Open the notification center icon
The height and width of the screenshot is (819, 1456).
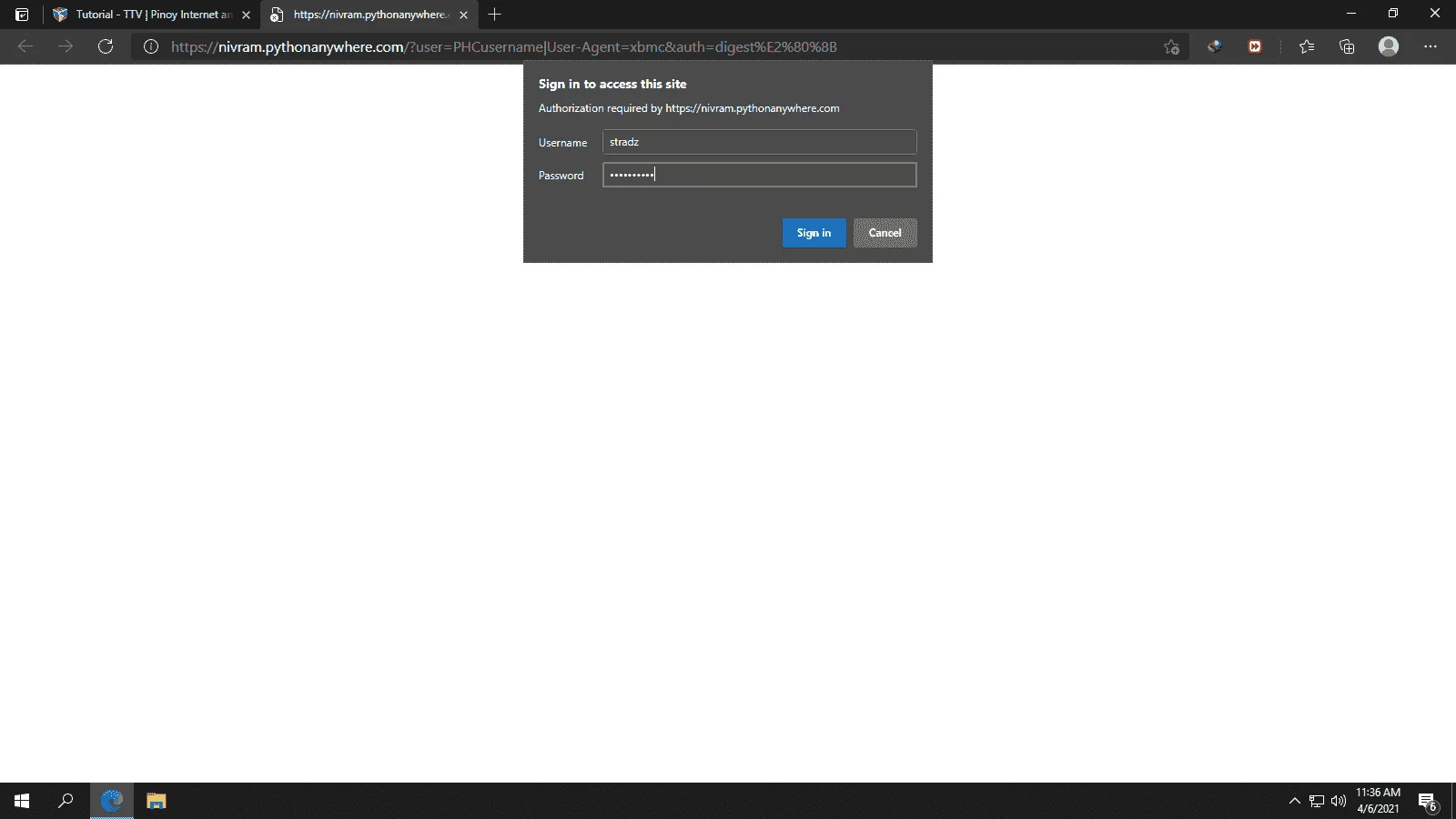click(x=1427, y=801)
